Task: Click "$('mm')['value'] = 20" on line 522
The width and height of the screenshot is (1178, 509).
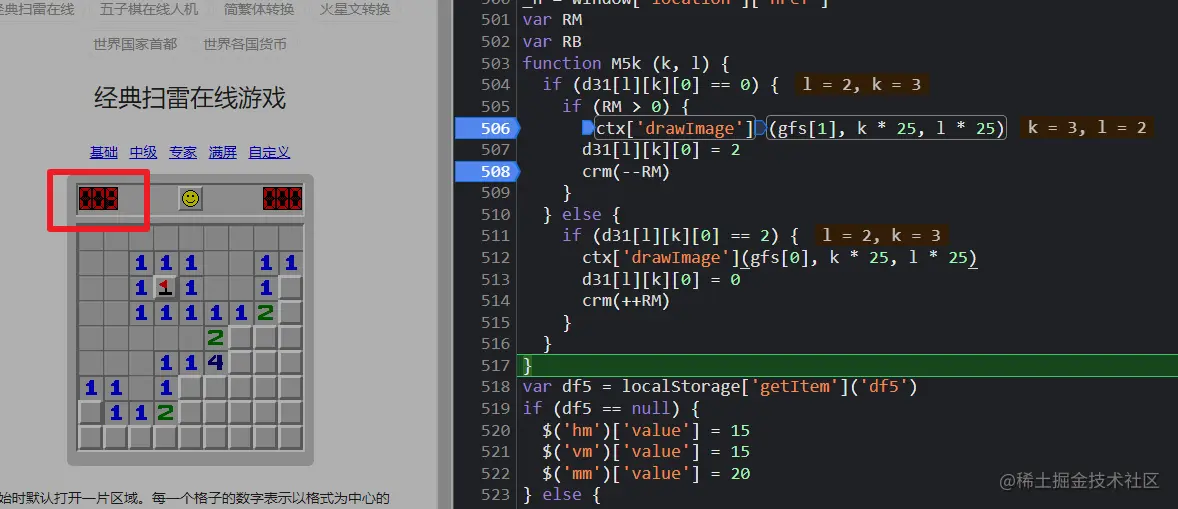Action: [x=646, y=474]
